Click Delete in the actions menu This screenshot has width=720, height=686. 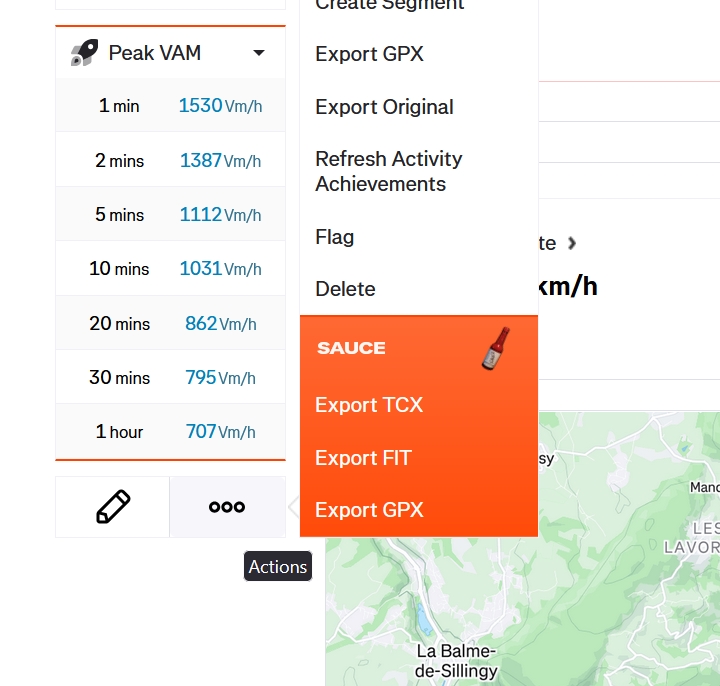coord(345,289)
